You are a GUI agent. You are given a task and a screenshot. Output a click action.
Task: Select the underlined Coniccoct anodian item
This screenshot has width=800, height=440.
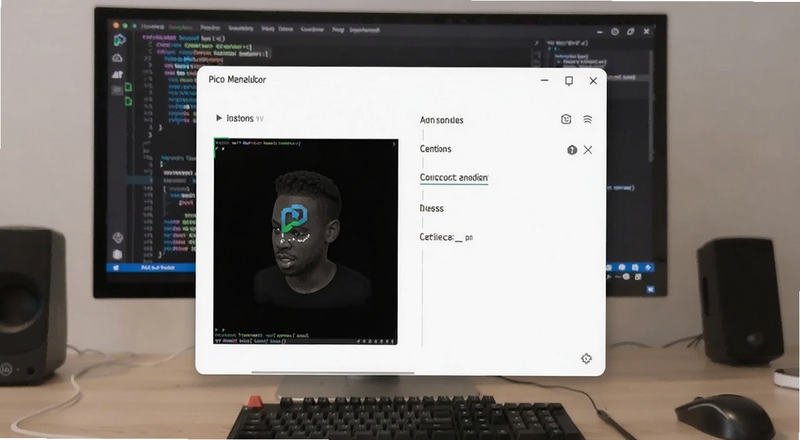(454, 178)
